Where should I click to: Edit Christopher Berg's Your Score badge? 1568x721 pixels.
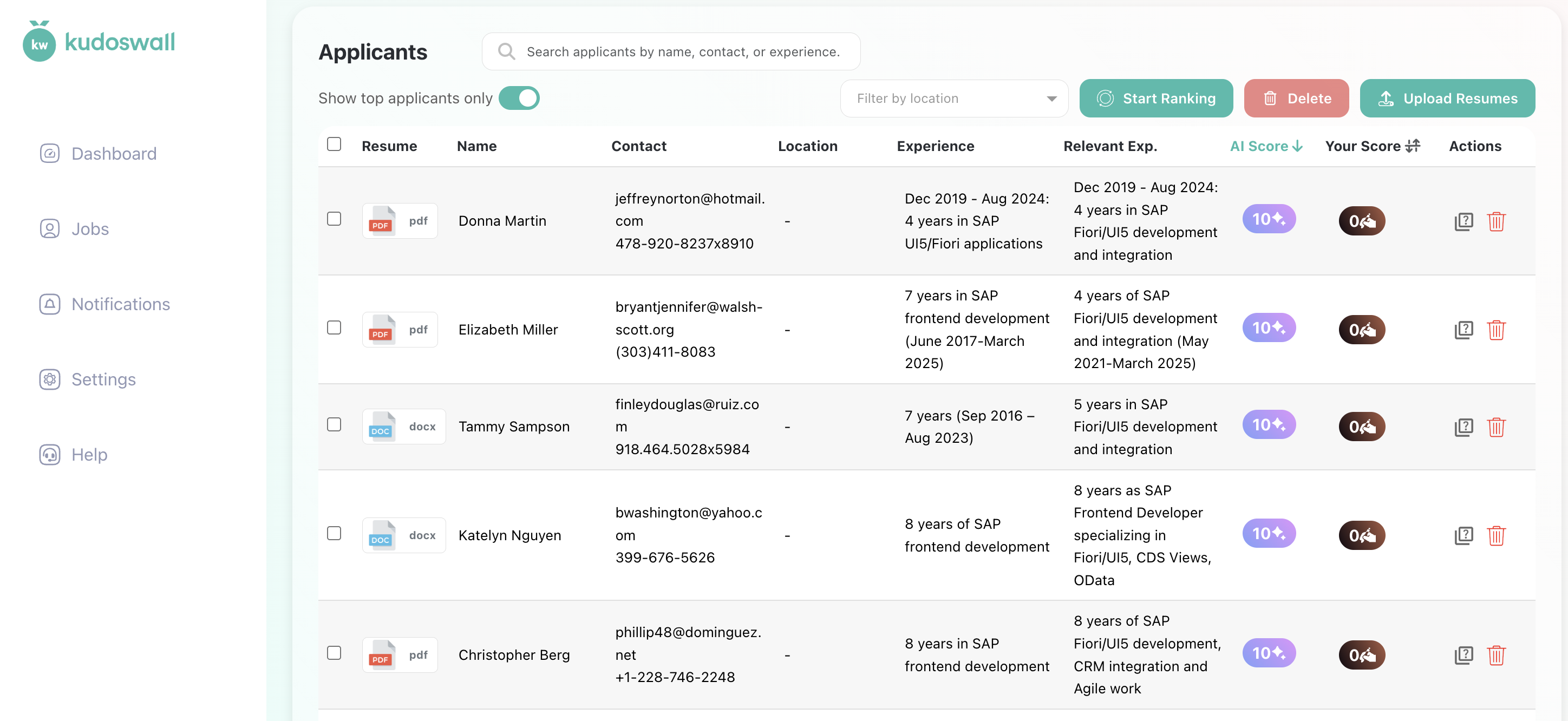click(1361, 654)
